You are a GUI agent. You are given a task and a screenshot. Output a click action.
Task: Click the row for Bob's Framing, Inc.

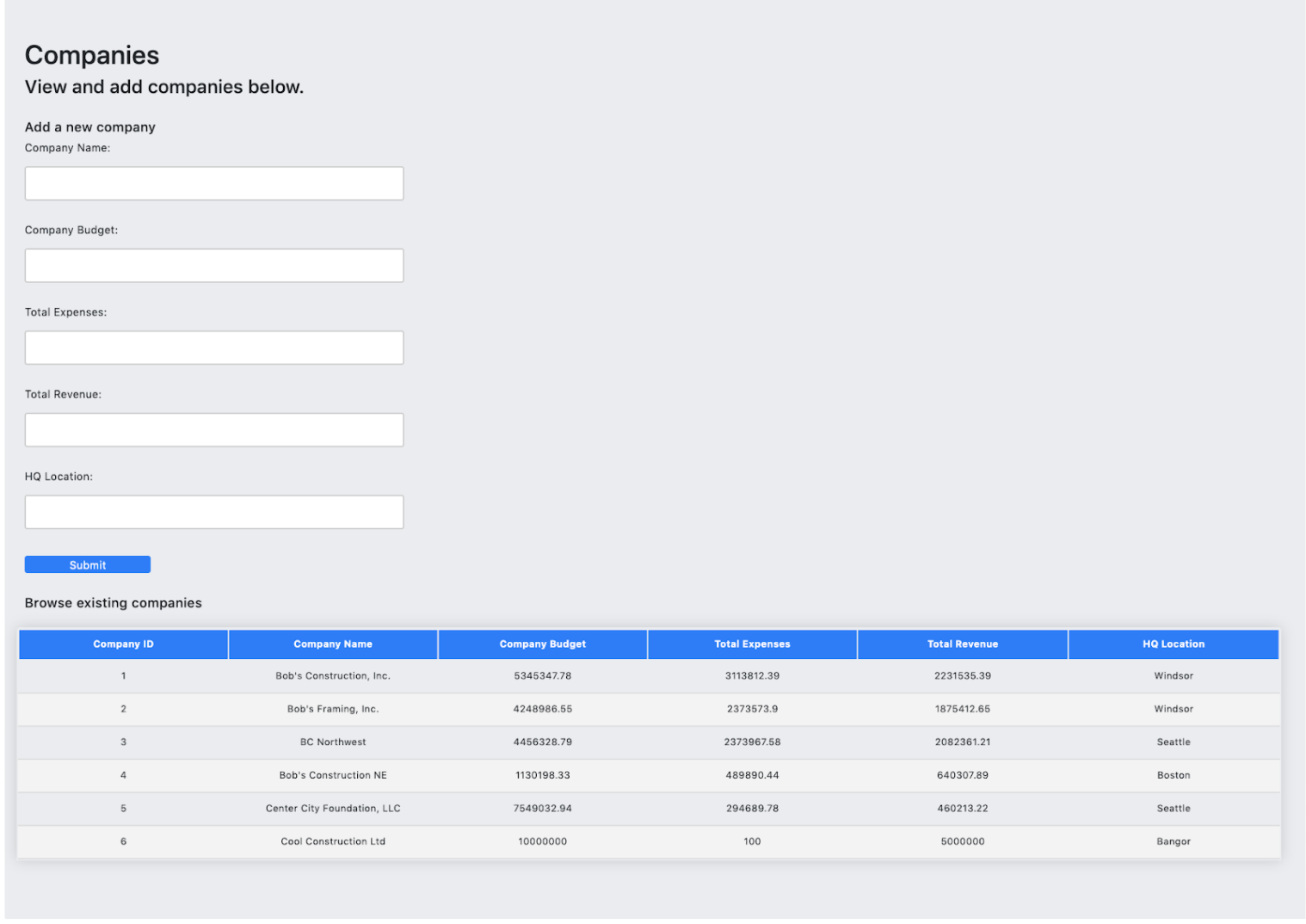coord(333,709)
